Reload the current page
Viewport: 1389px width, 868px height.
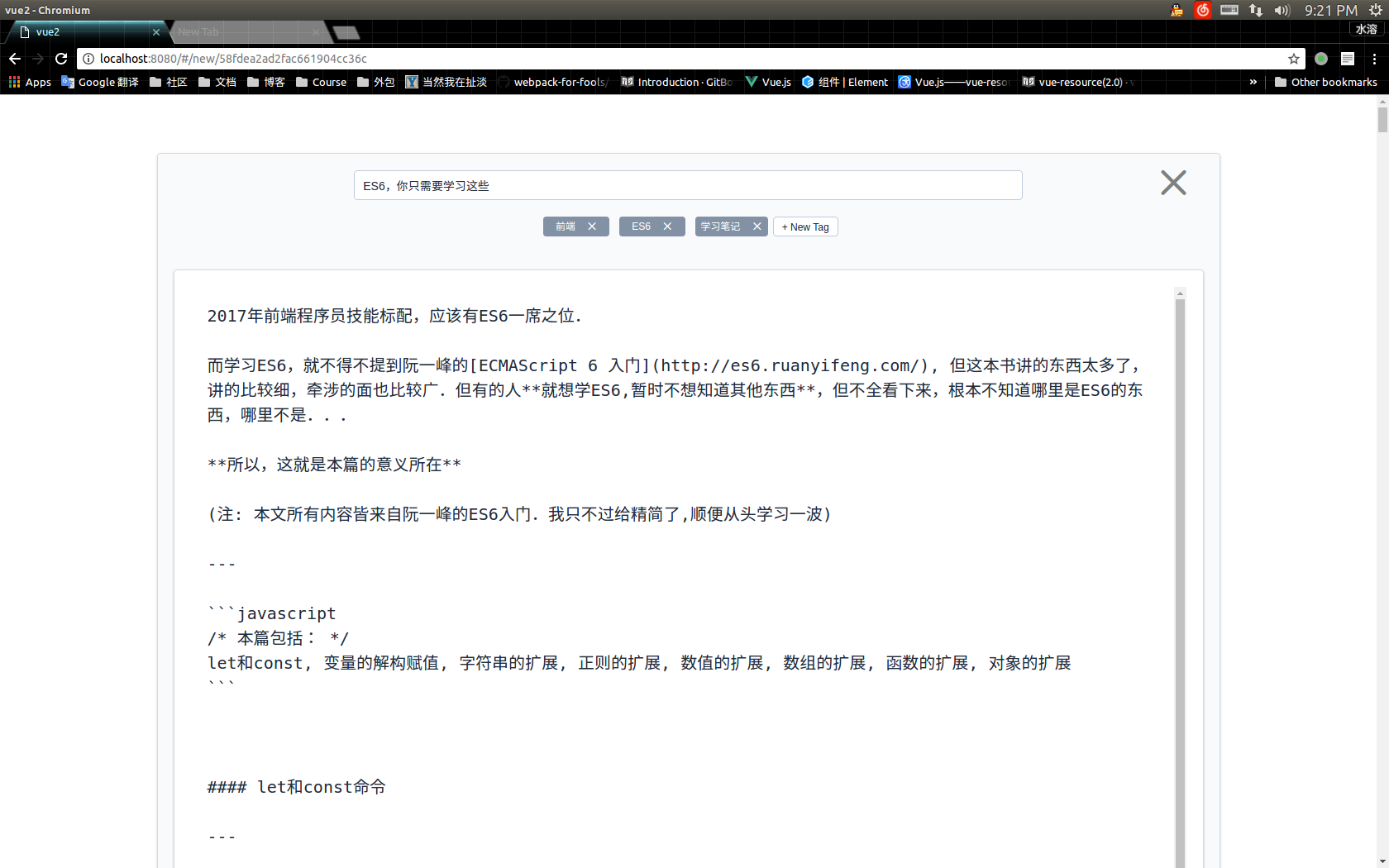click(61, 59)
